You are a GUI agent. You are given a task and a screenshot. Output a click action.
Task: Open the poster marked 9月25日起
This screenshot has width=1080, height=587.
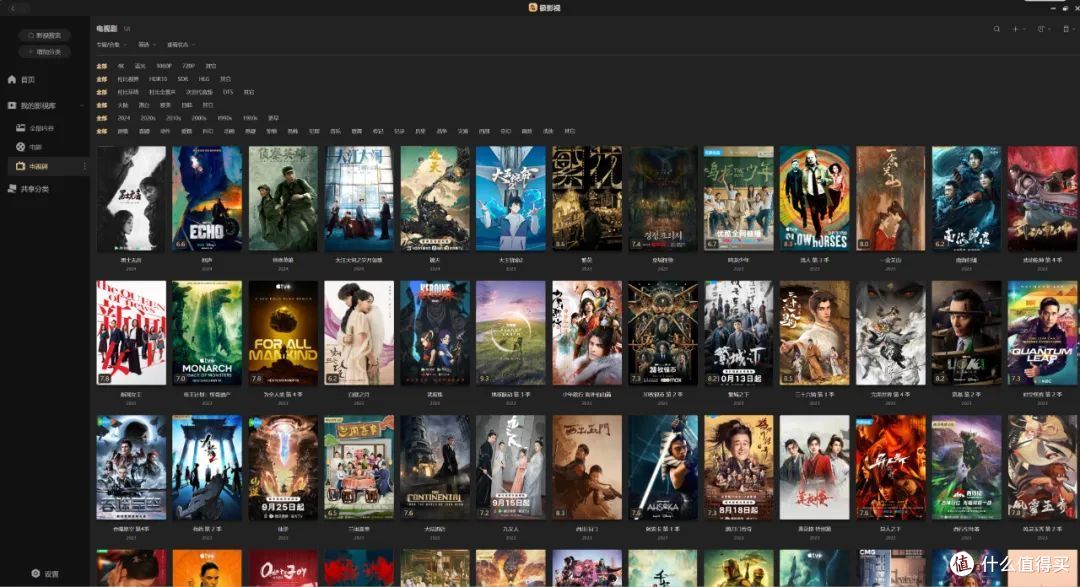click(x=283, y=467)
